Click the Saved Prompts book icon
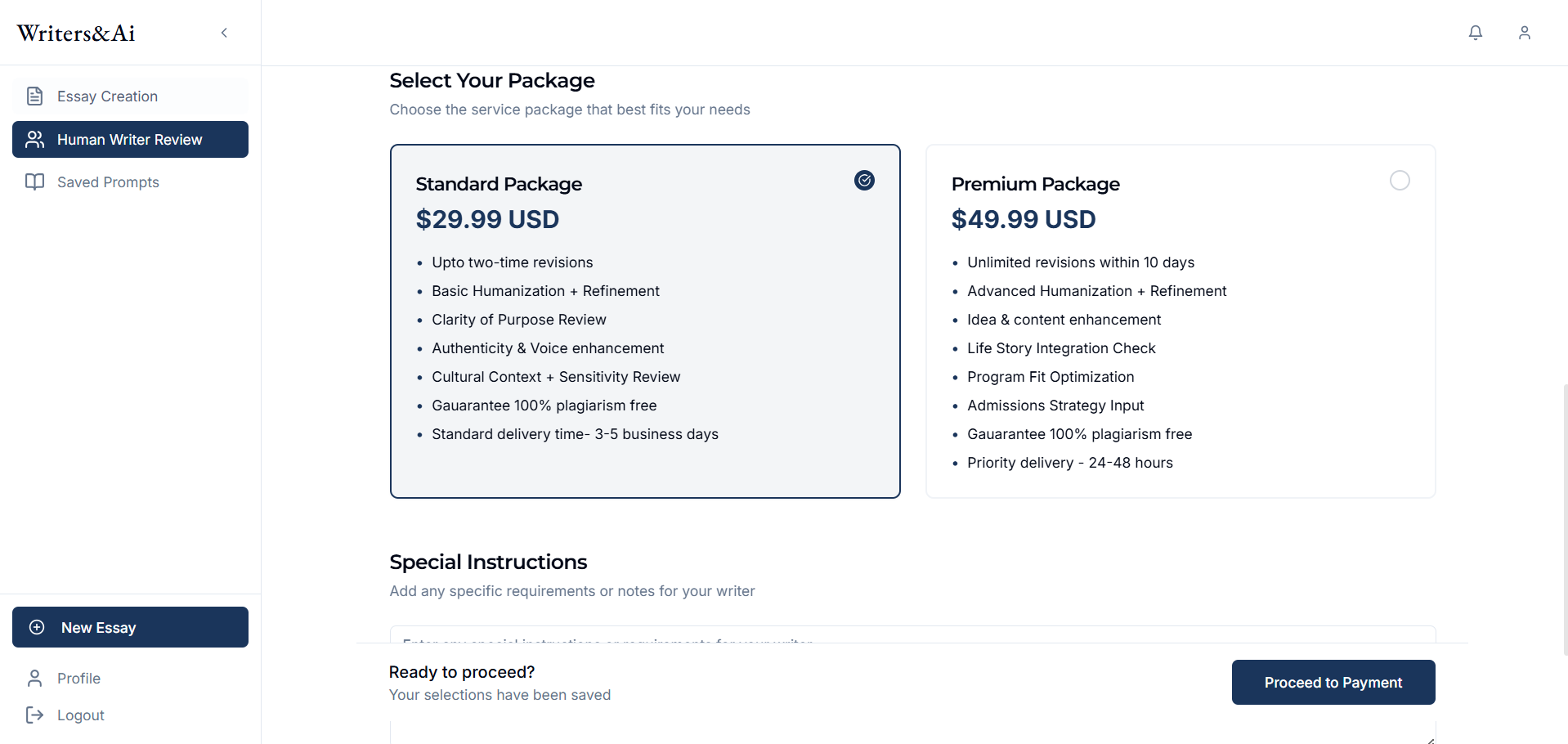The image size is (1568, 744). coord(34,182)
